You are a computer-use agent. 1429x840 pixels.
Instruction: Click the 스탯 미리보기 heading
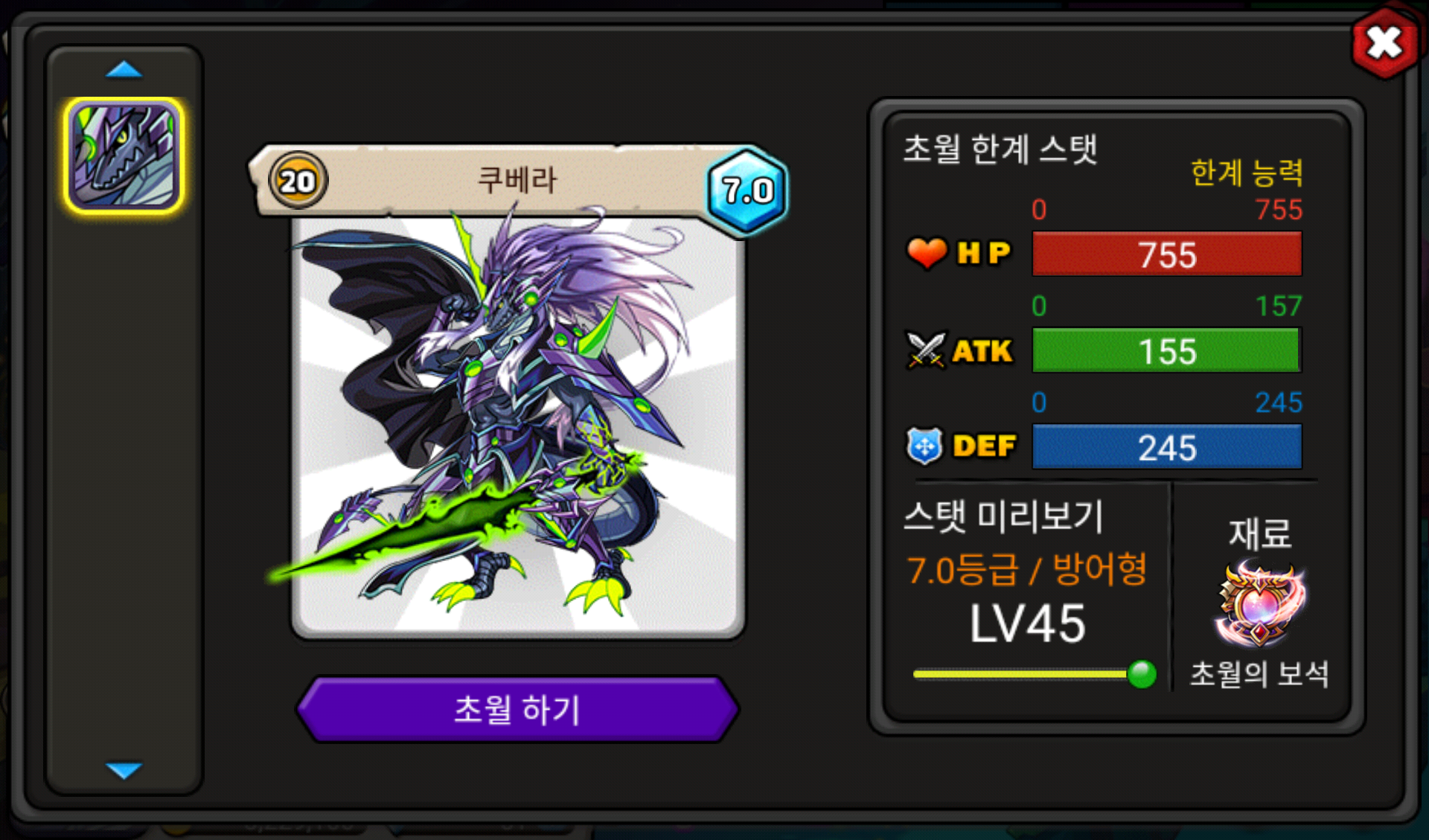tap(1003, 516)
